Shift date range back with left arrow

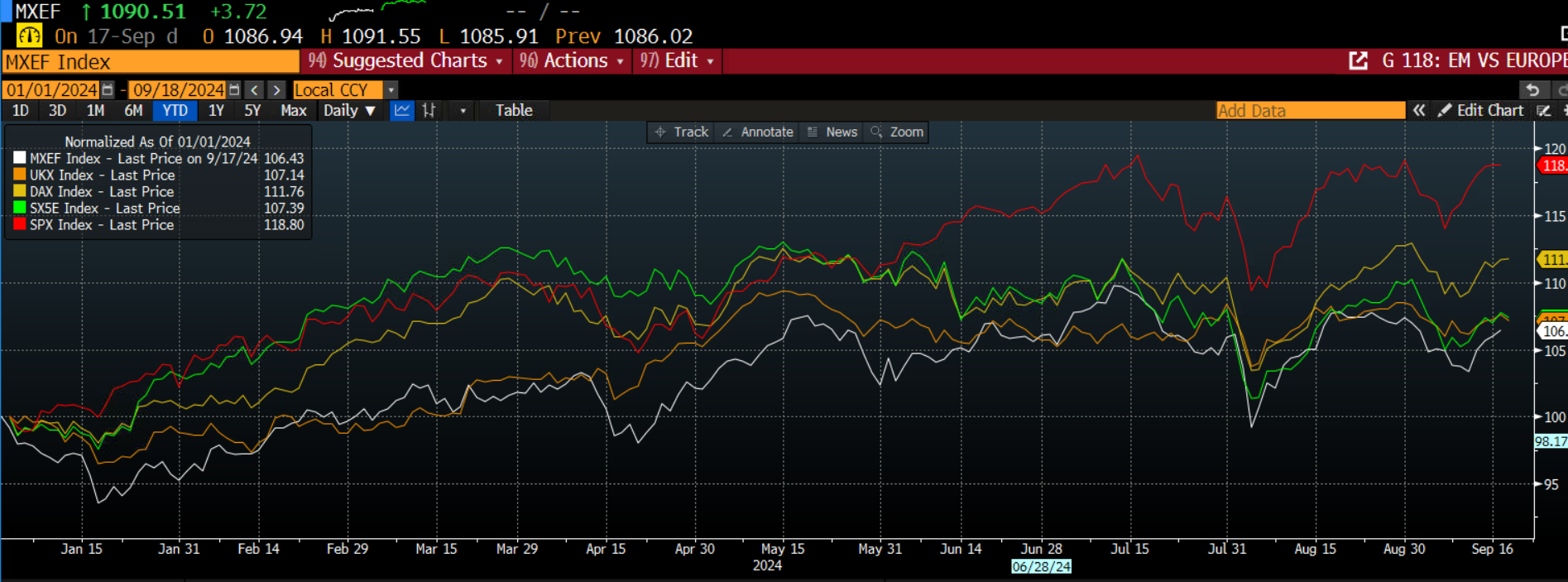(255, 89)
